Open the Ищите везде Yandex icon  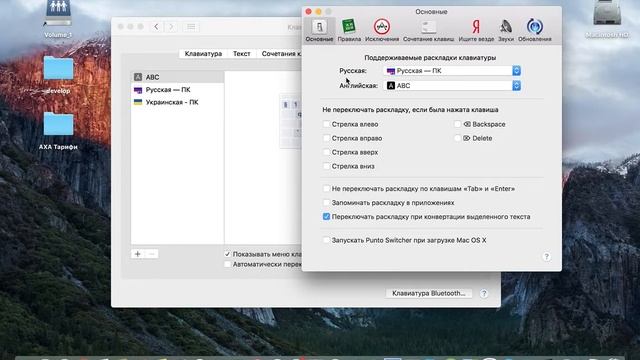(x=476, y=30)
